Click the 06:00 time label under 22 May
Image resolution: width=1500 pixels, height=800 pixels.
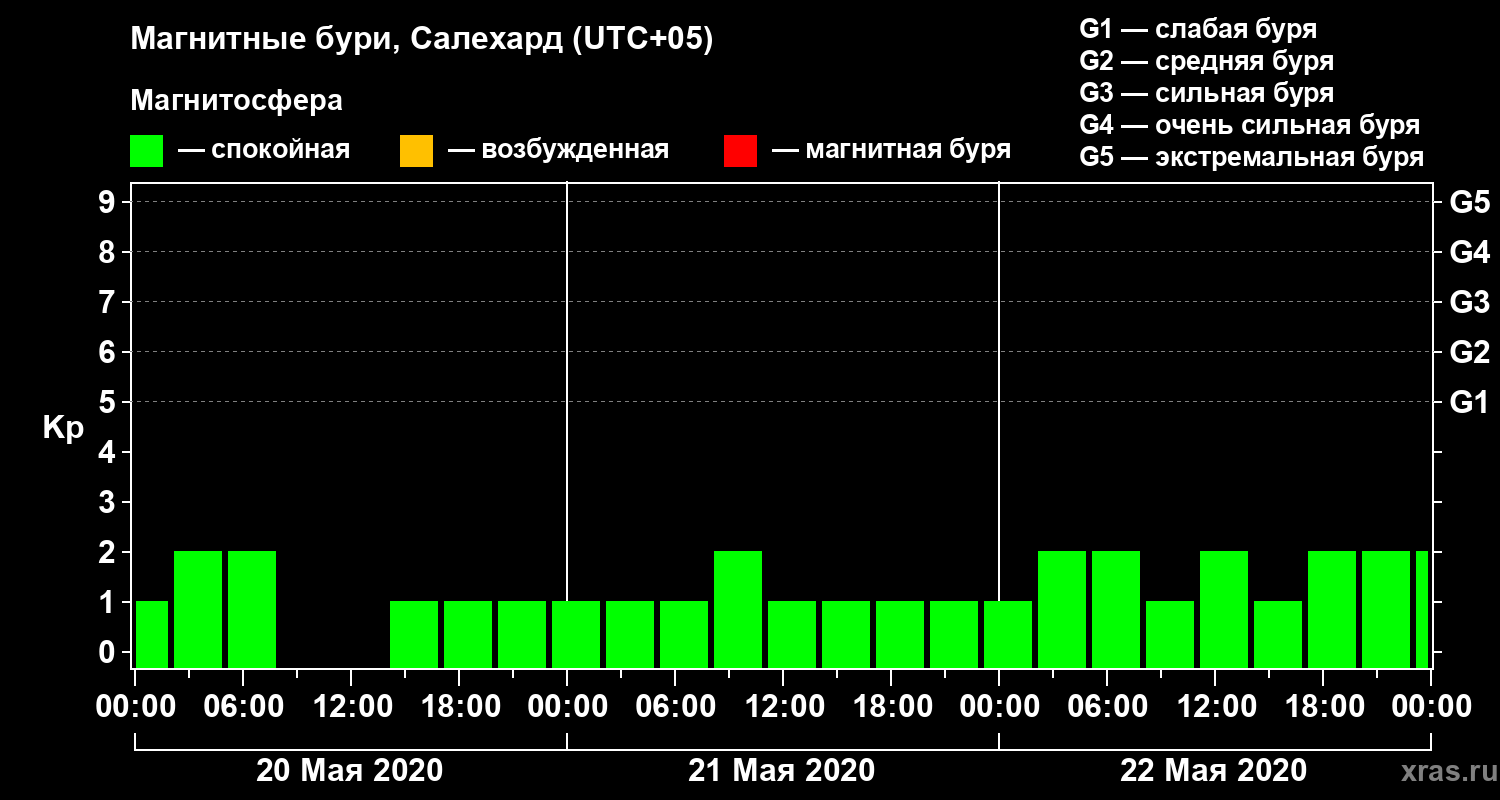[x=1107, y=707]
